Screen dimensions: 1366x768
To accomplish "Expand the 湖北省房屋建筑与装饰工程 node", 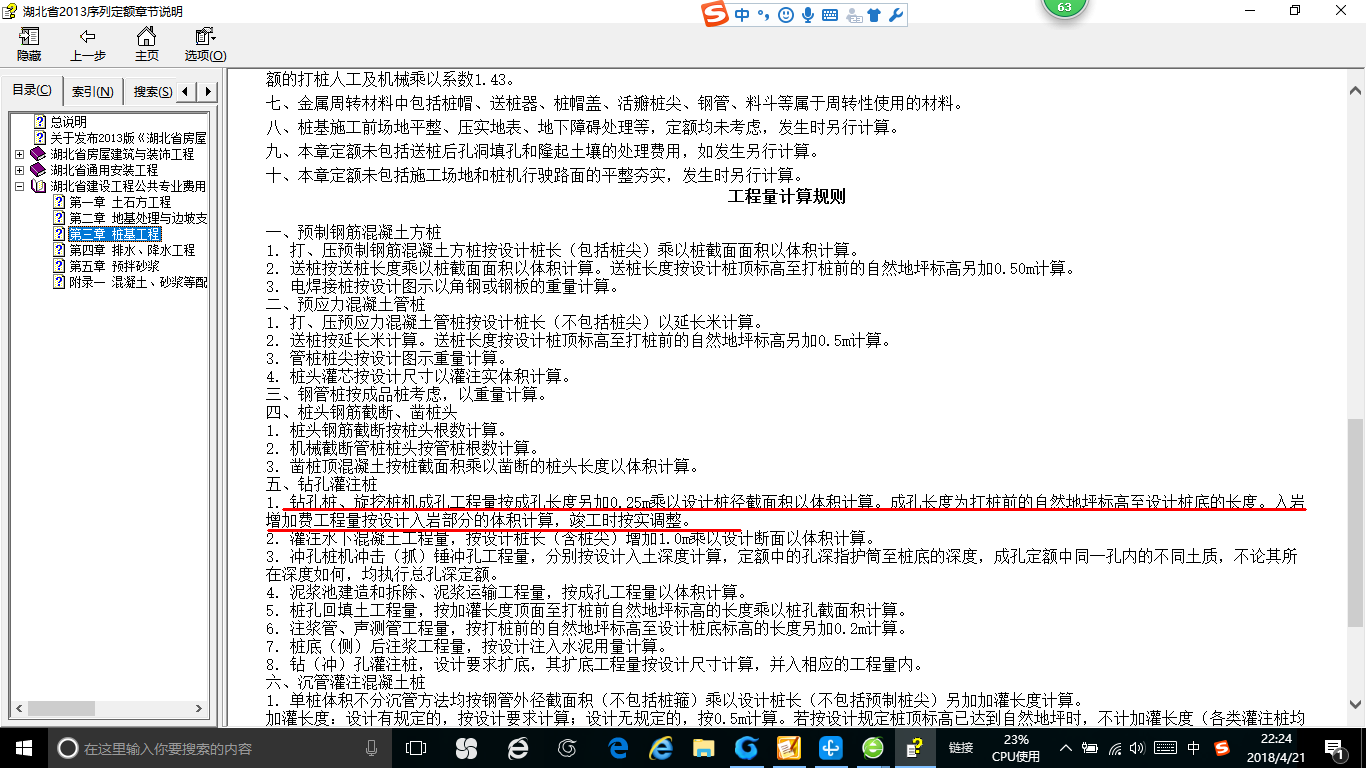I will pyautogui.click(x=20, y=154).
